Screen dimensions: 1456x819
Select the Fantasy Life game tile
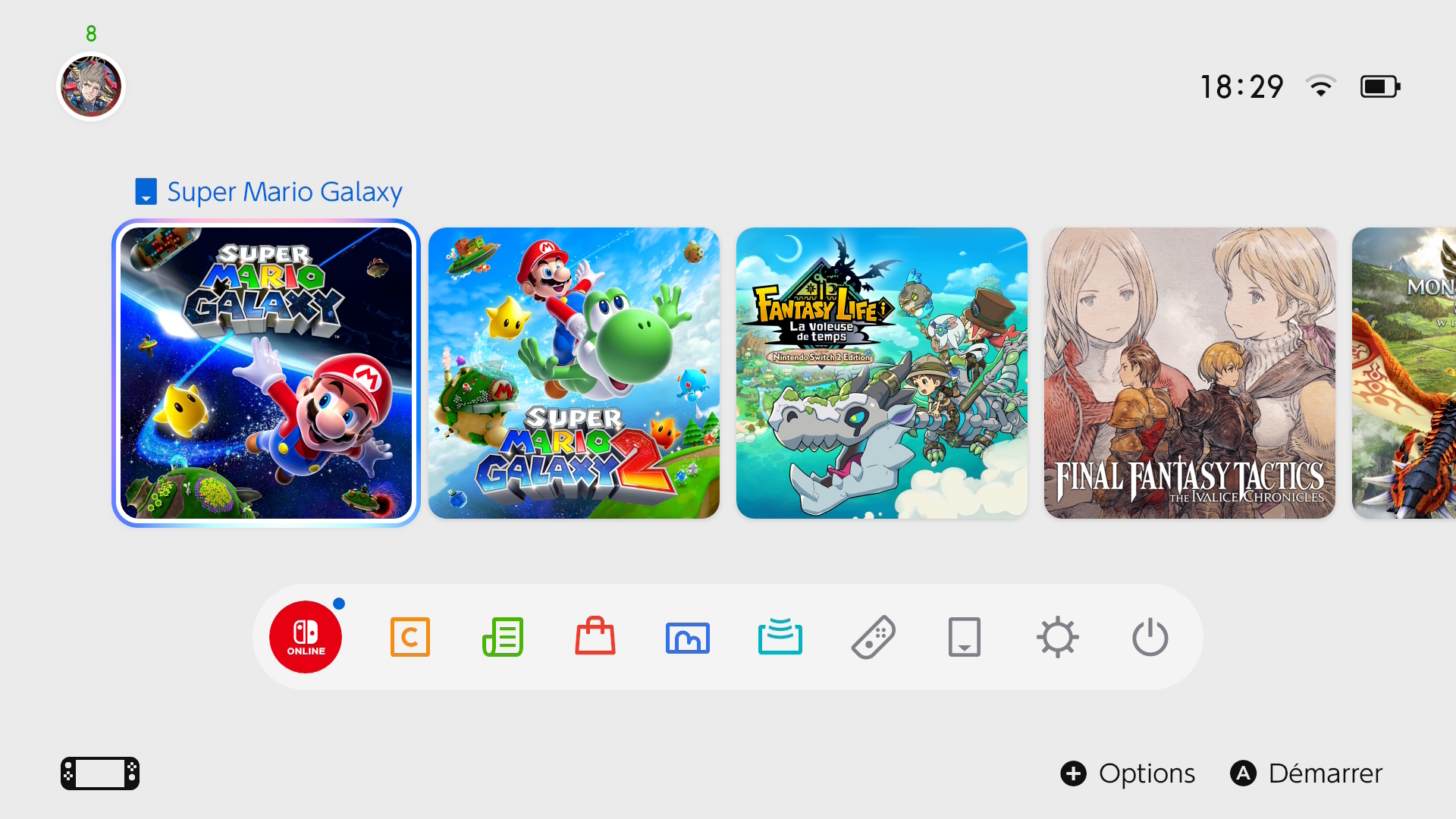[882, 373]
